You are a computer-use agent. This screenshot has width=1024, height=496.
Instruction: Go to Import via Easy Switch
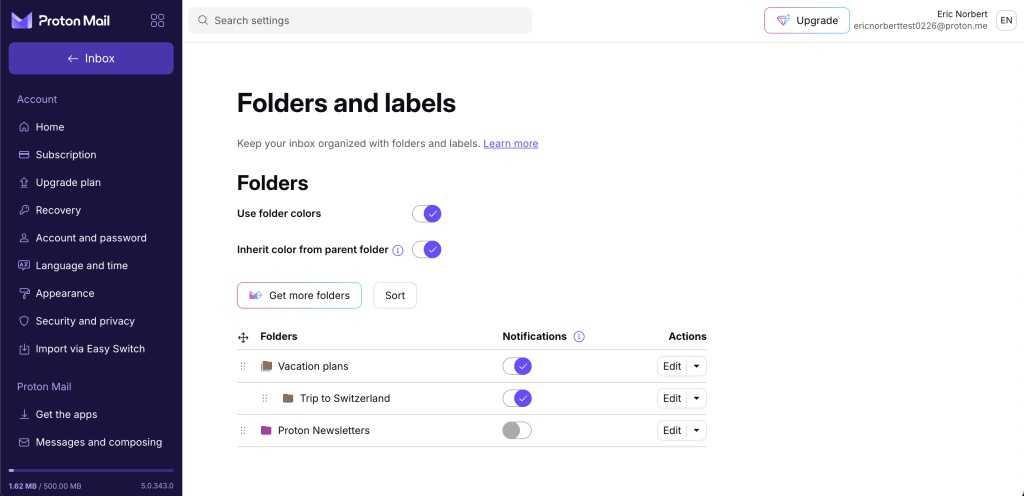click(90, 349)
